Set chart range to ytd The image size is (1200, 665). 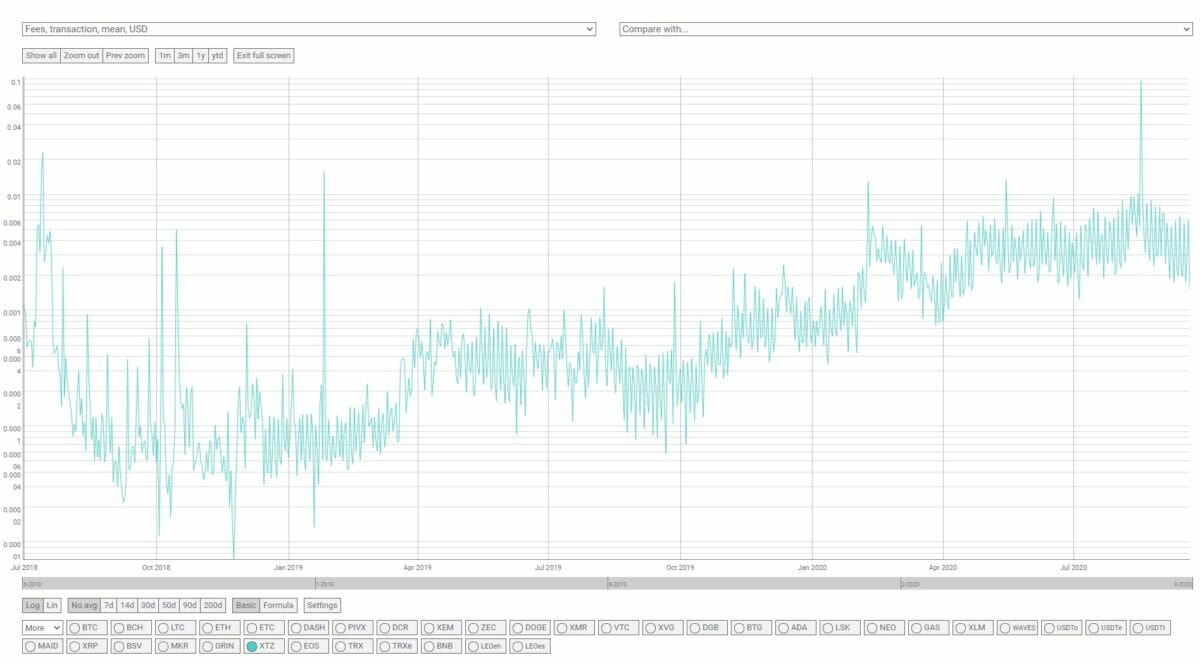click(217, 56)
